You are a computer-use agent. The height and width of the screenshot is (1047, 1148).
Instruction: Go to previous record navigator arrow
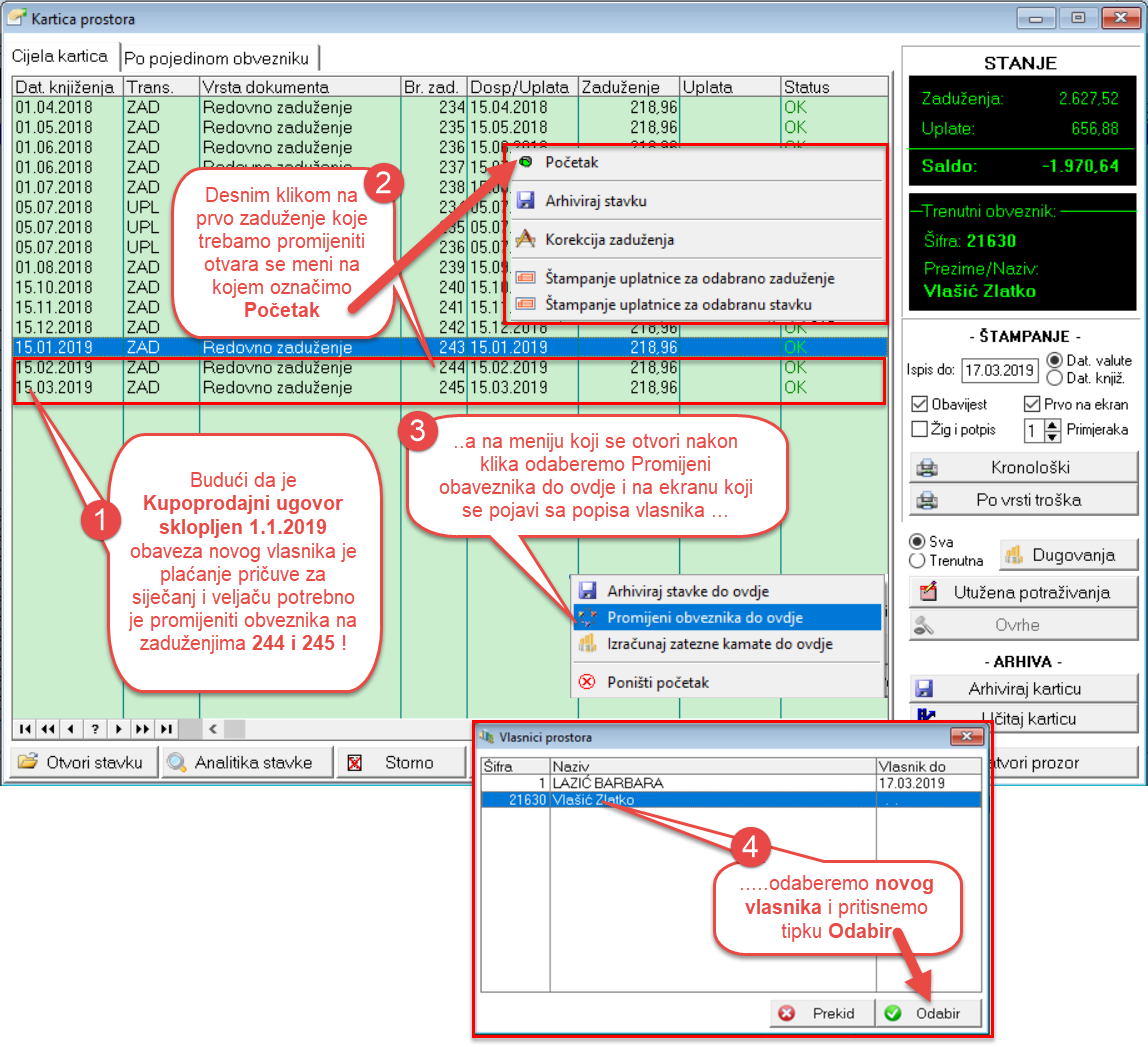coord(71,729)
